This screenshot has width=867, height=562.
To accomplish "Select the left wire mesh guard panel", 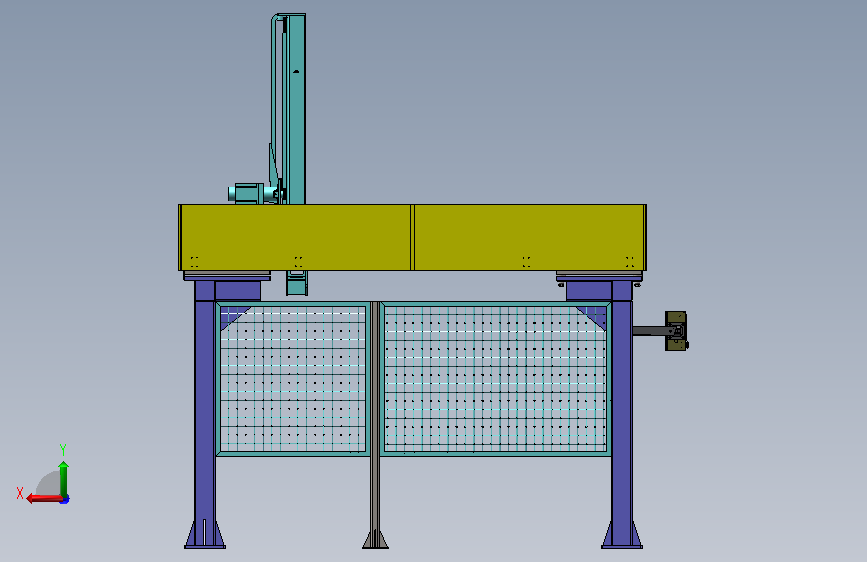I will (293, 379).
